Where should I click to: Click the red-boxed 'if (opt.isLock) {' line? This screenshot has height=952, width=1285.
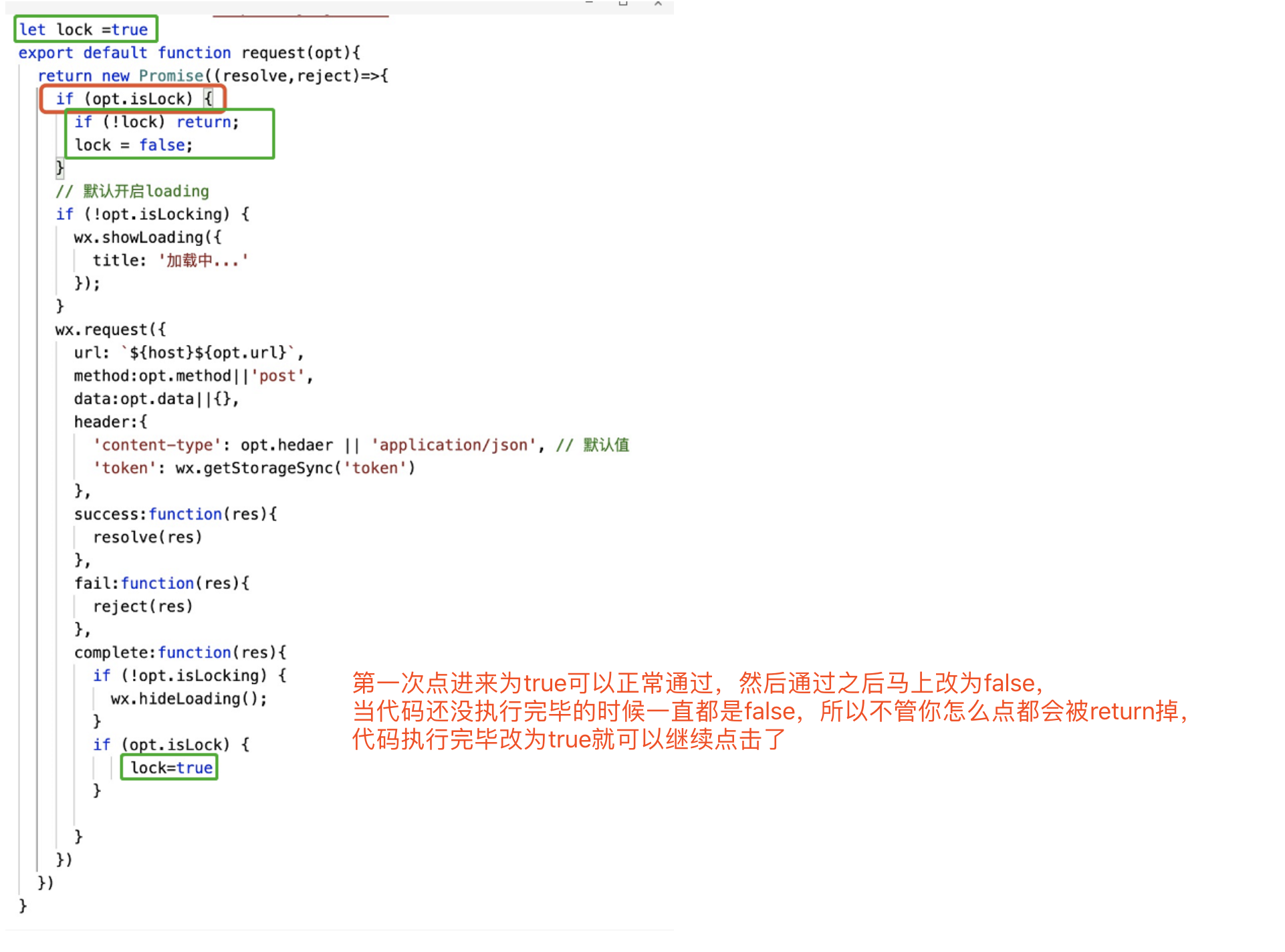pos(134,99)
